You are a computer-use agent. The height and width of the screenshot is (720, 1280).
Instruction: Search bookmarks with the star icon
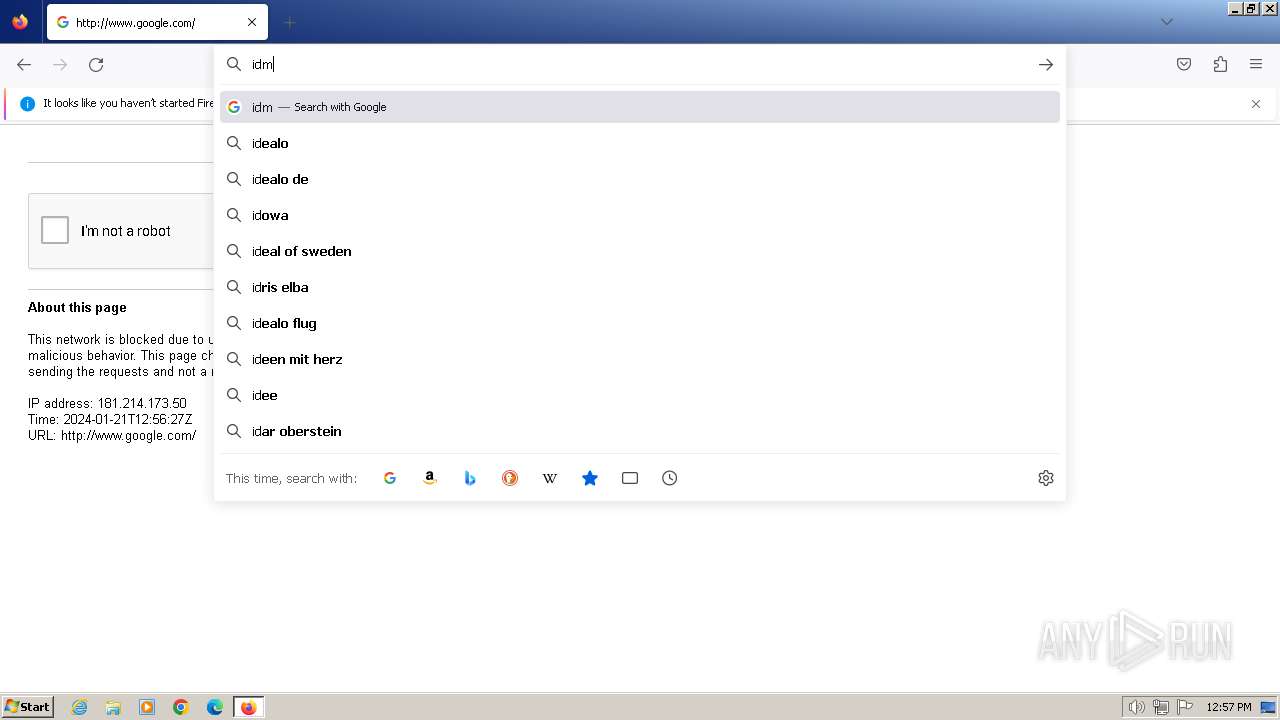(x=590, y=478)
